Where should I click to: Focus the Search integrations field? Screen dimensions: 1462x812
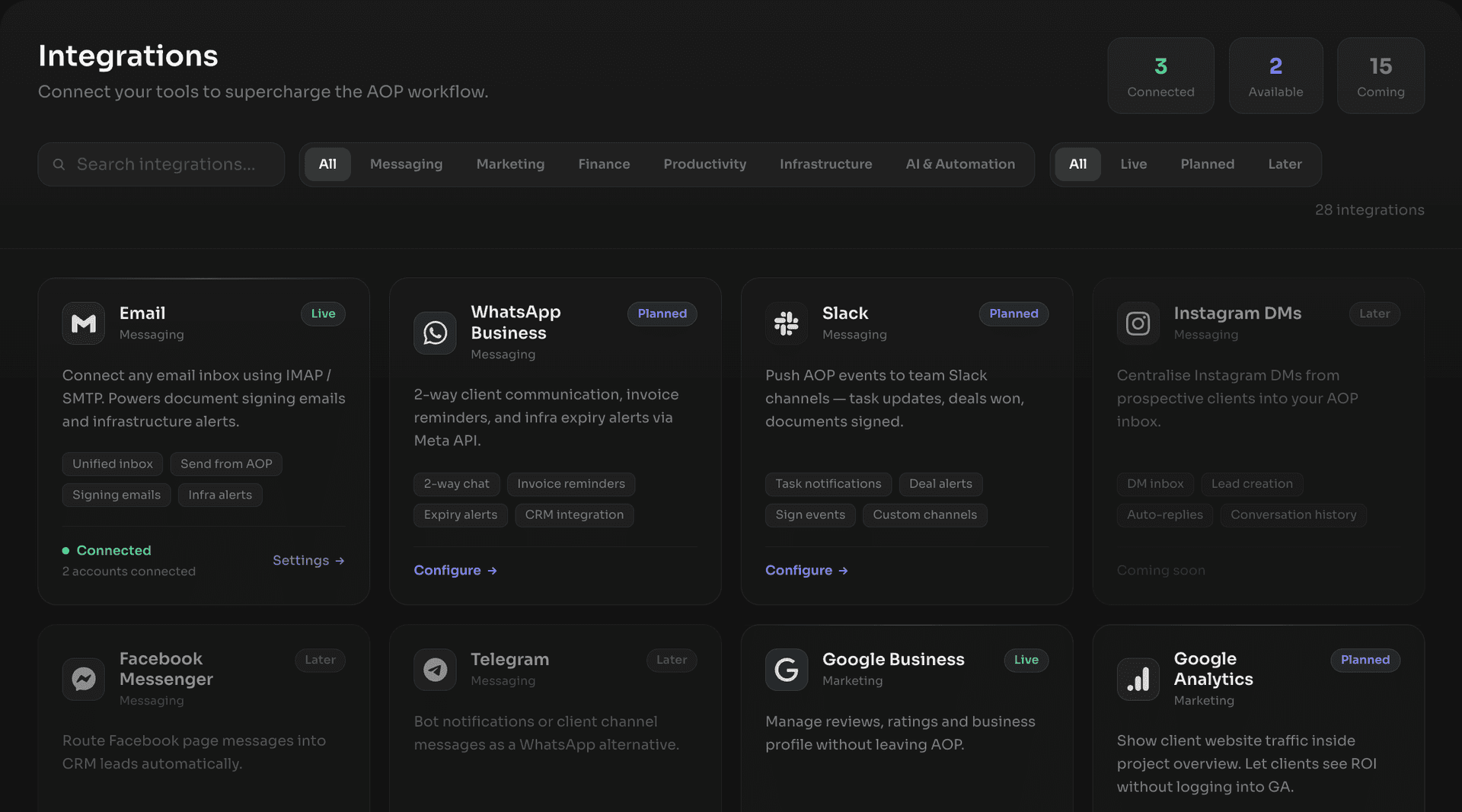coord(166,164)
